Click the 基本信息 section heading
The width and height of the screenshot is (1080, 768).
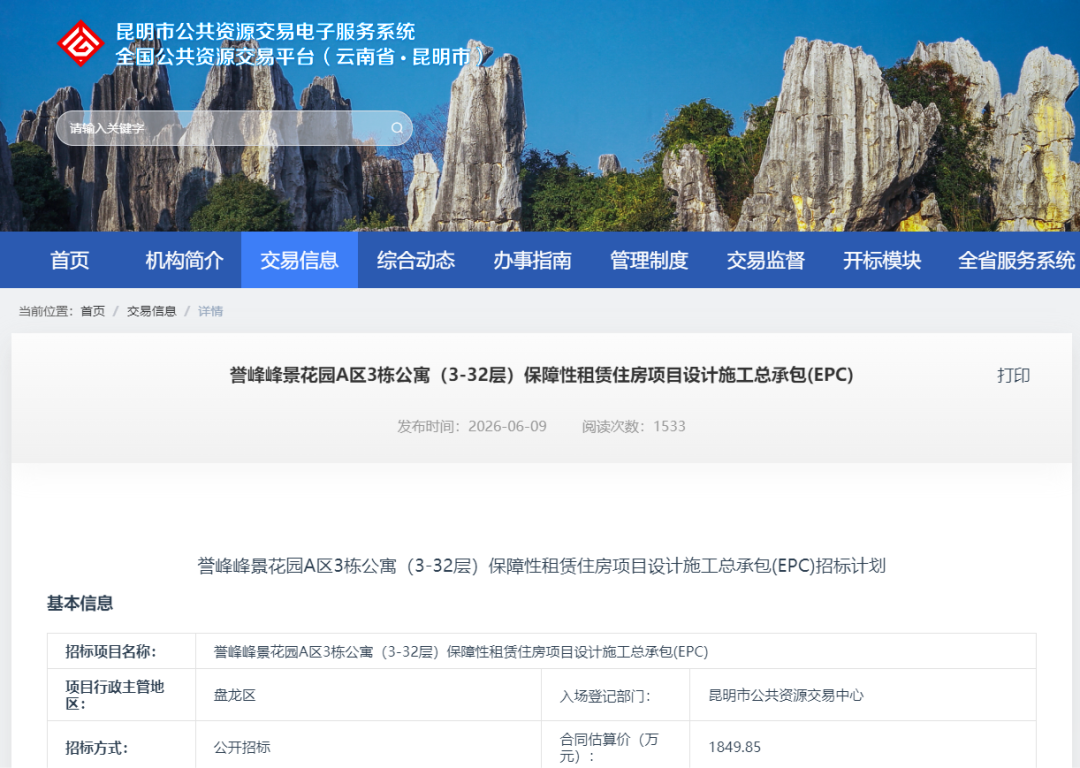pos(80,603)
